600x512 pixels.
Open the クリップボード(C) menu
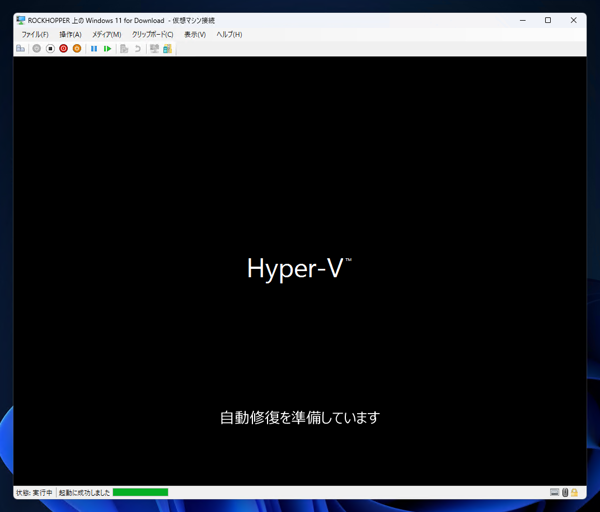[153, 34]
